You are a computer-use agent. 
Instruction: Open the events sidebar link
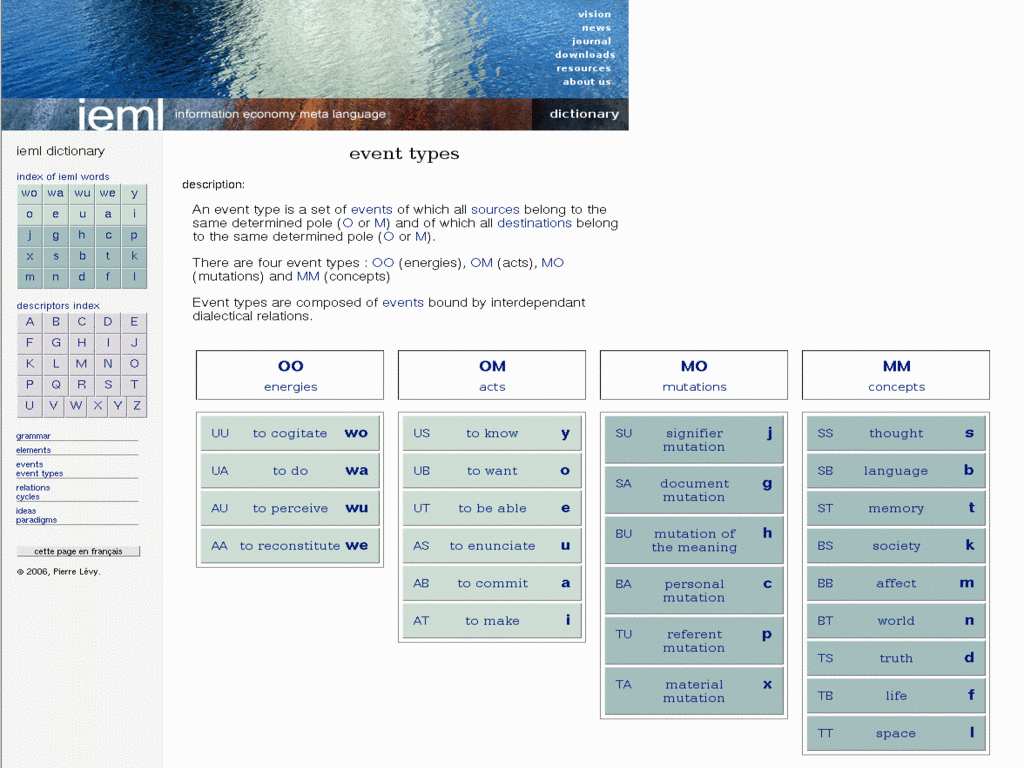pyautogui.click(x=29, y=464)
